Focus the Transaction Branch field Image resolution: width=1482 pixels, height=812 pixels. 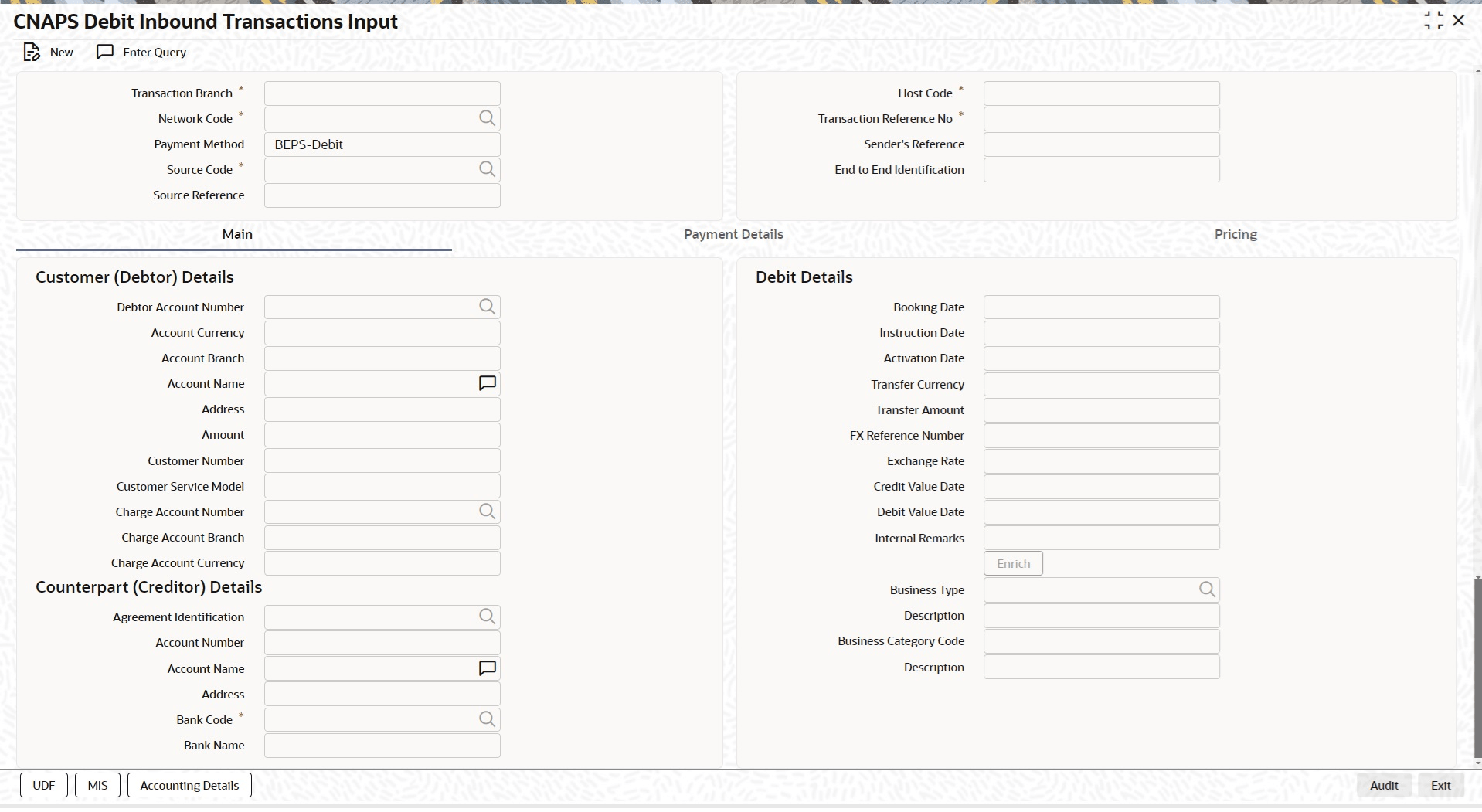point(382,93)
